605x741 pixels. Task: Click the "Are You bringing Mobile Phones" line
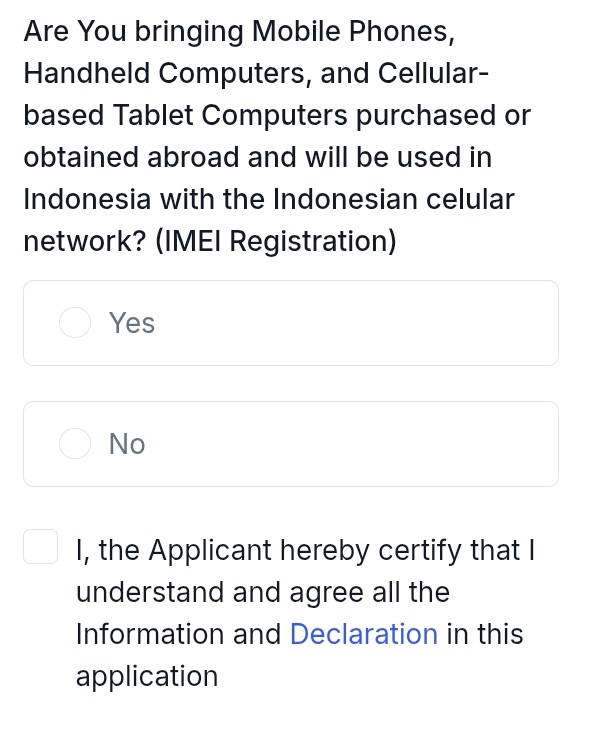pyautogui.click(x=240, y=32)
